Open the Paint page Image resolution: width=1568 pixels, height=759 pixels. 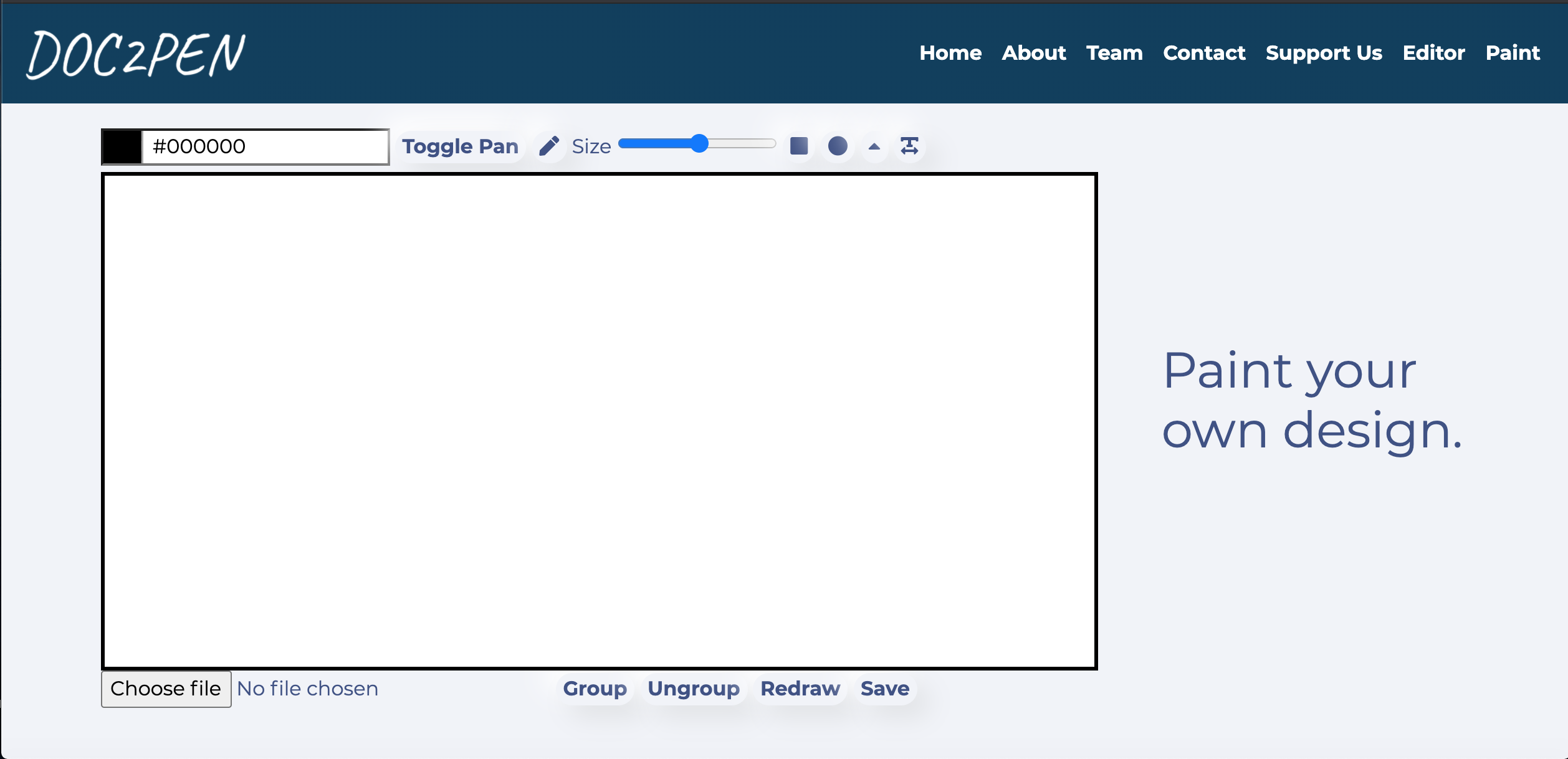click(x=1513, y=53)
